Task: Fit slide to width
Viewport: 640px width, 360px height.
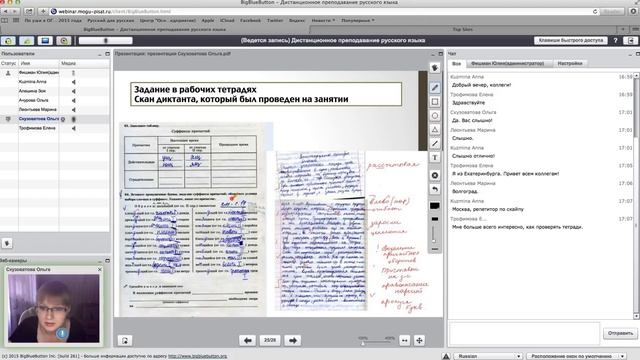Action: 404,340
